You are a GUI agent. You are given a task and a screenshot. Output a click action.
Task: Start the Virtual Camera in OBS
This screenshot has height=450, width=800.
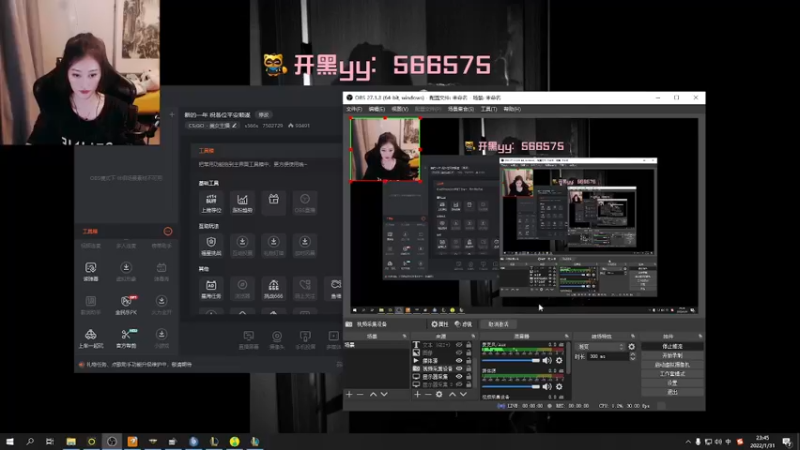672,365
